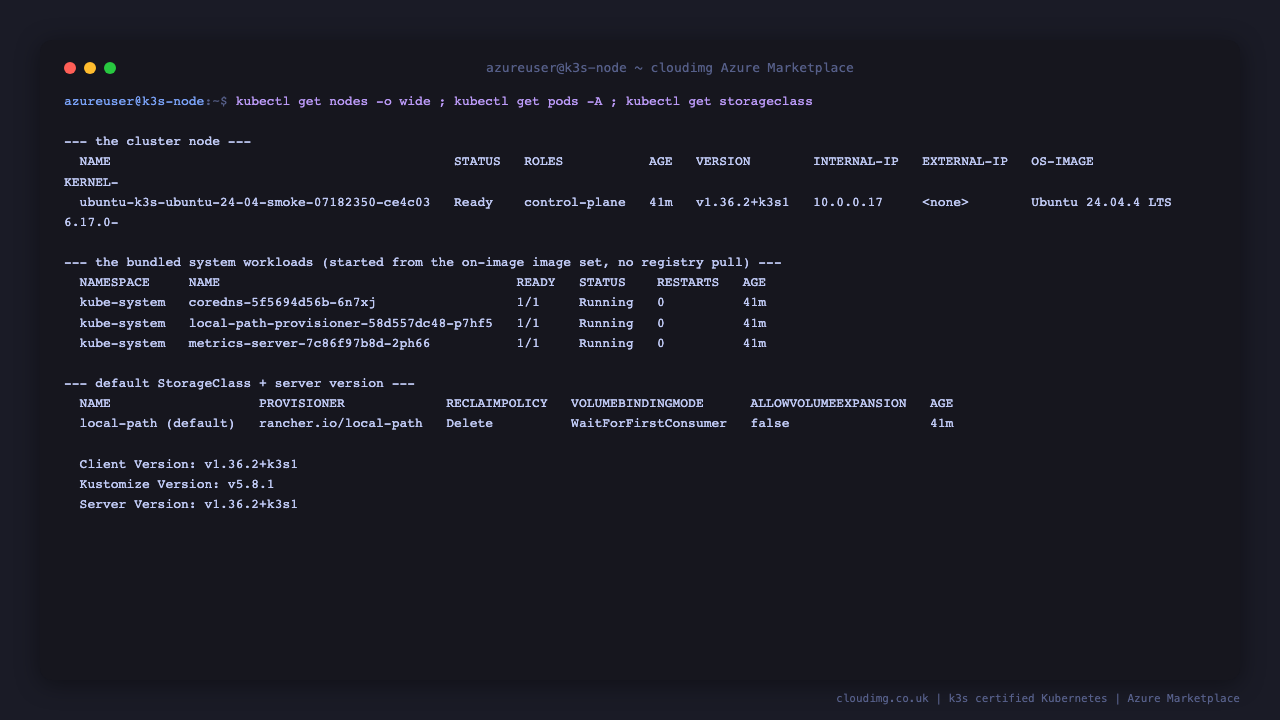
Task: Click the reclaim policy 'Delete'
Action: point(470,424)
